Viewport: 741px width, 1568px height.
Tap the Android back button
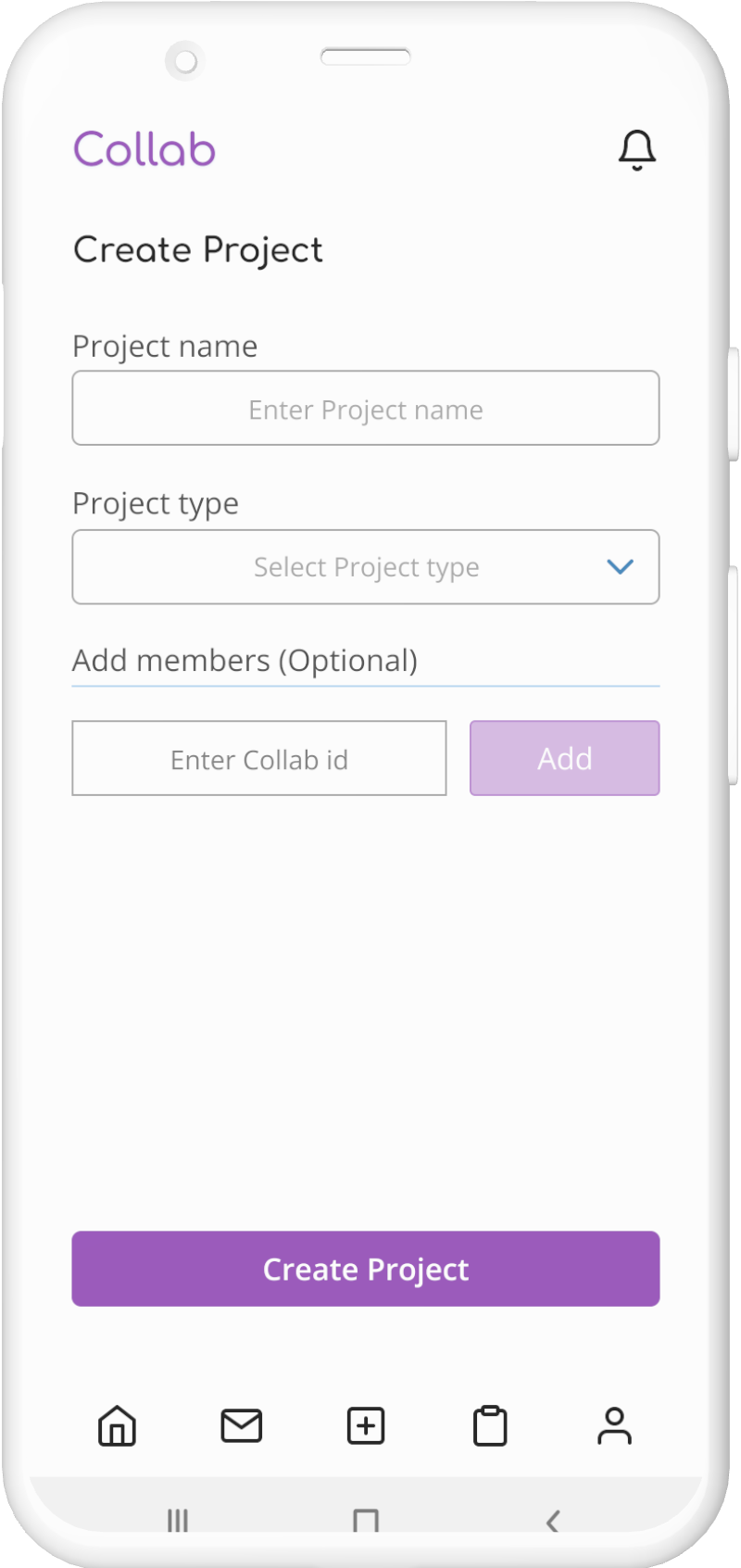[x=553, y=1520]
